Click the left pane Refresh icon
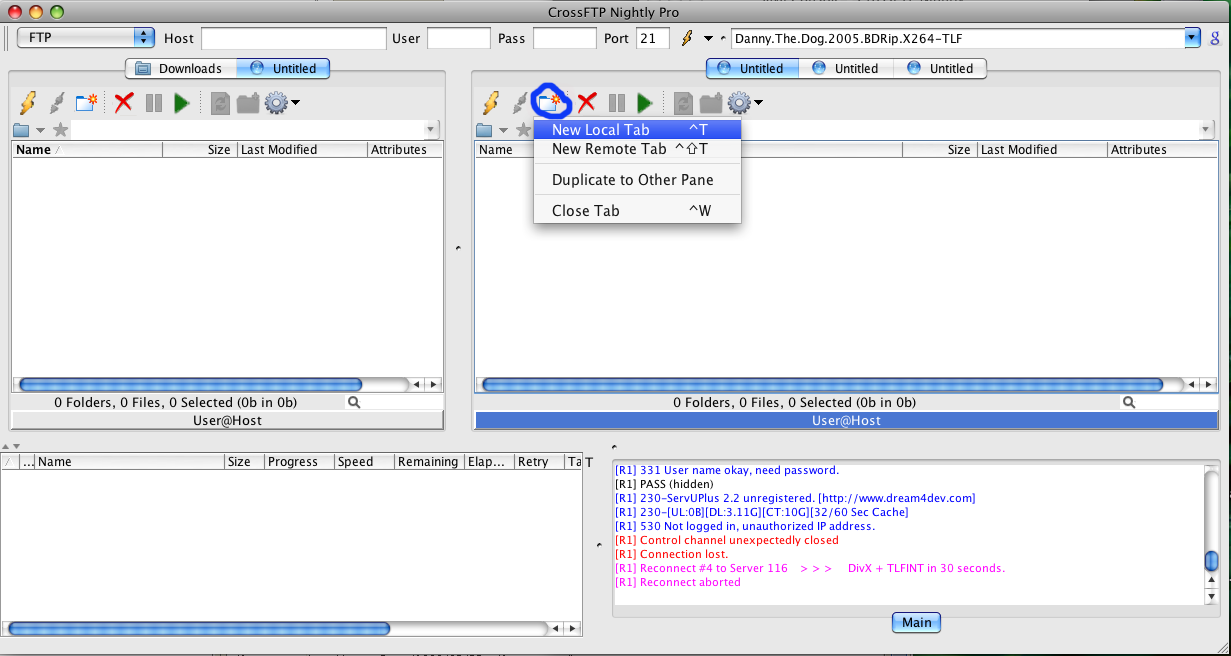The height and width of the screenshot is (656, 1231). pyautogui.click(x=220, y=102)
